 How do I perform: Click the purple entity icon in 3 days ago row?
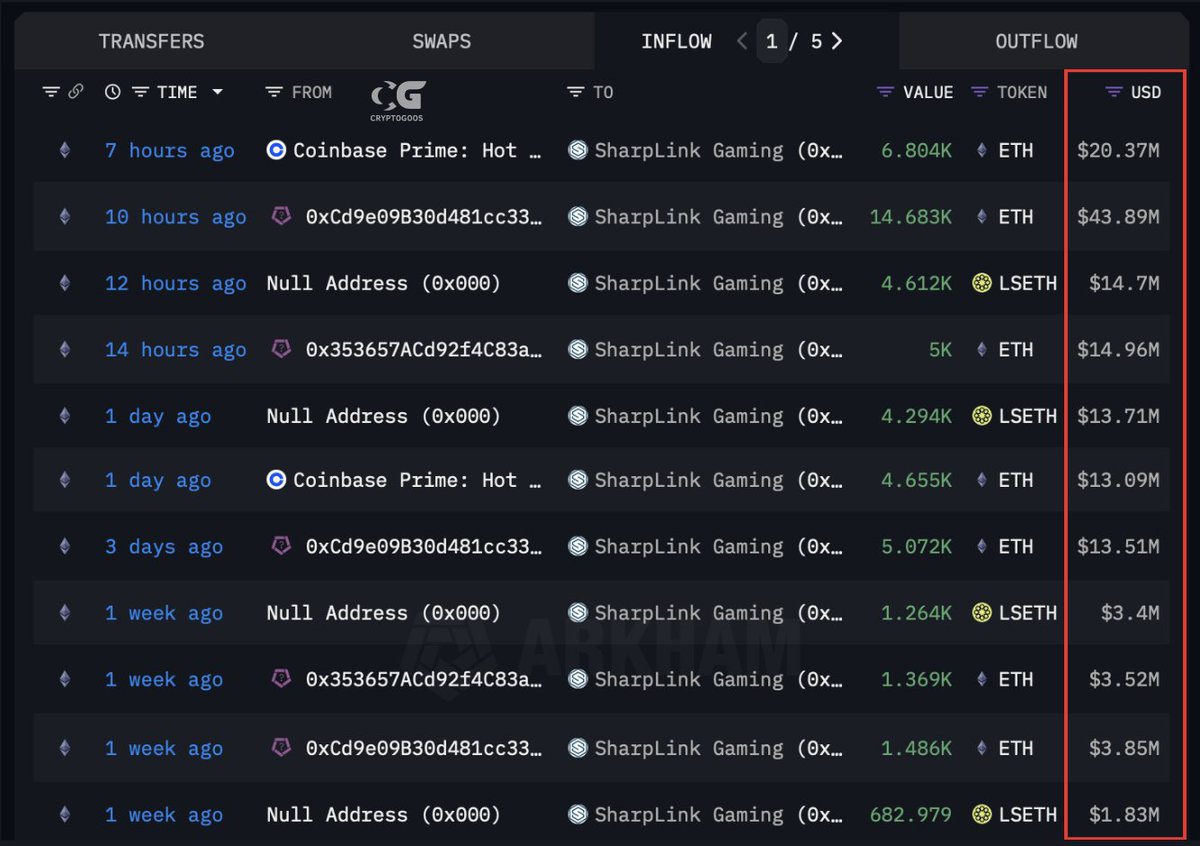pyautogui.click(x=282, y=545)
